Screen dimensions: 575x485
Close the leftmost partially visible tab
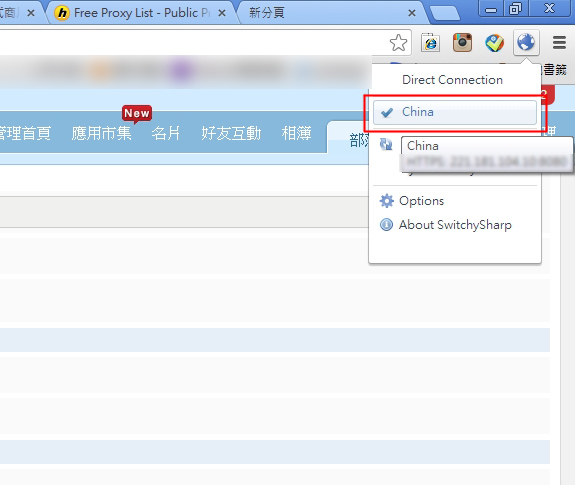click(31, 13)
